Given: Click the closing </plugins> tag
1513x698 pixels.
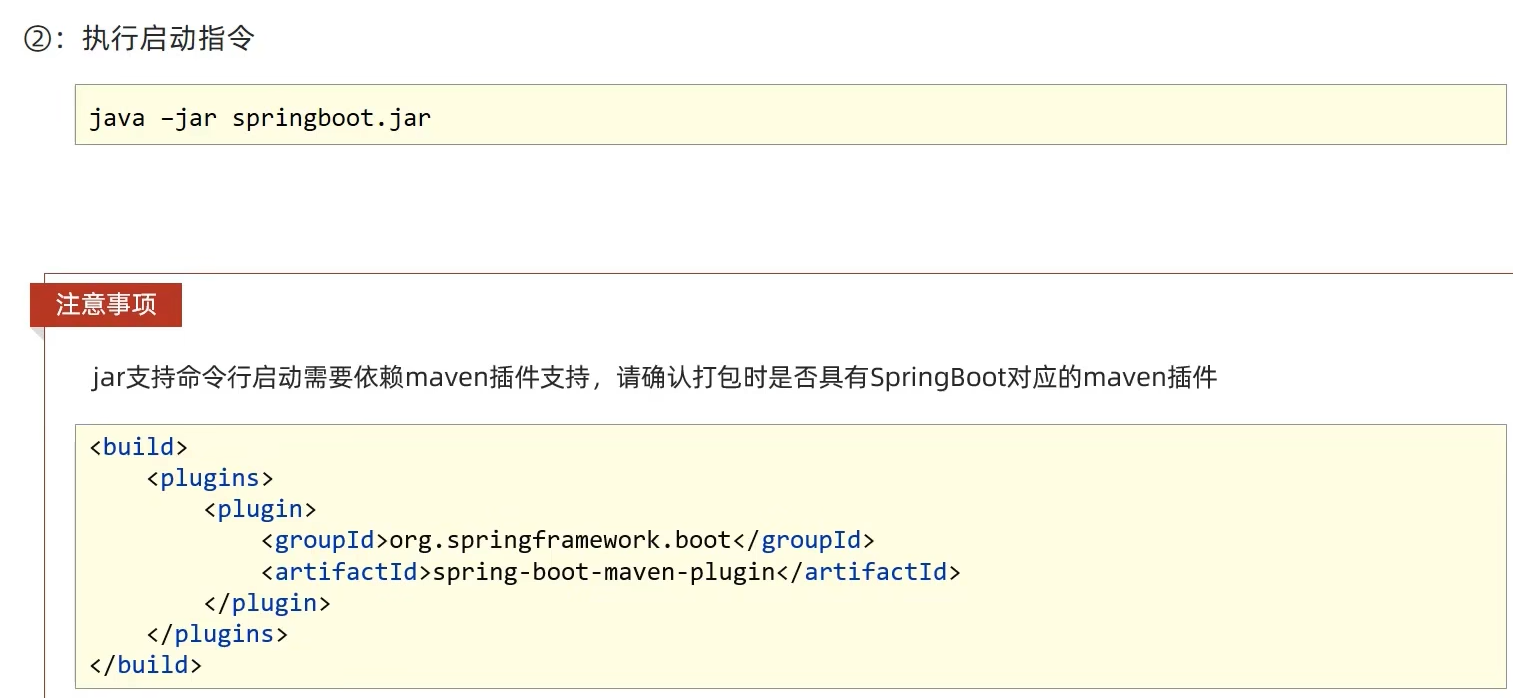Looking at the screenshot, I should coord(217,634).
